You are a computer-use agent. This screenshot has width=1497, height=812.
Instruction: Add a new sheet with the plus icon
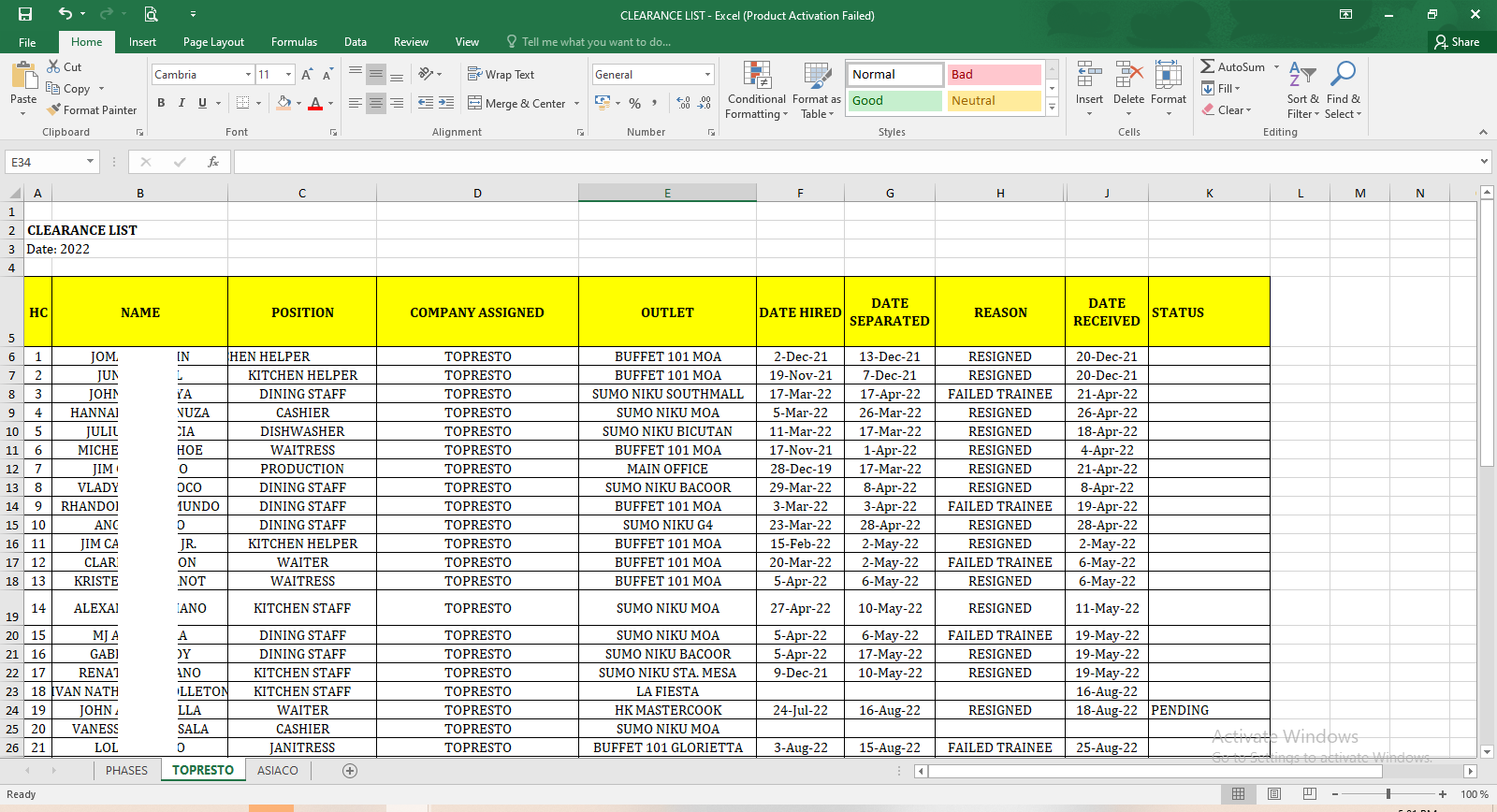[350, 771]
